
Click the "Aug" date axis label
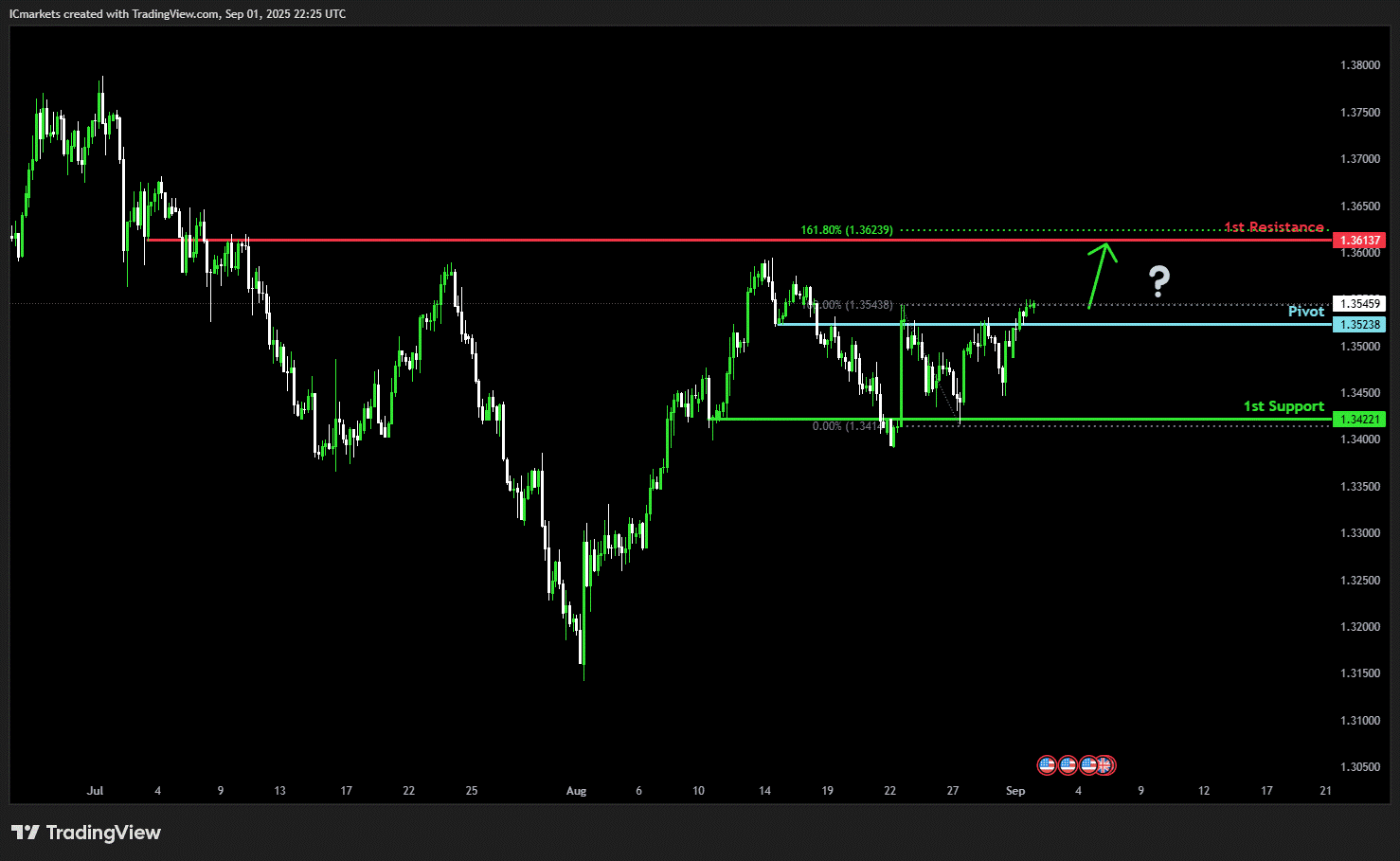576,791
